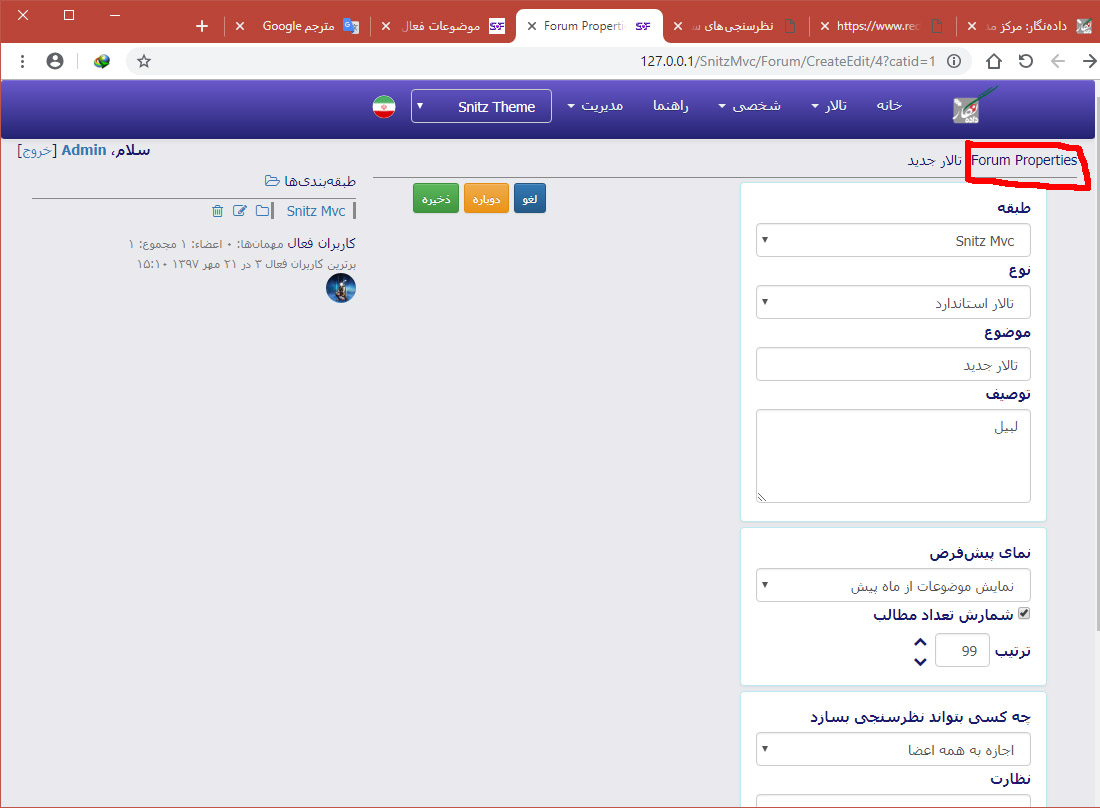Open the طبقه dropdown showing Snitz Mvc
The image size is (1100, 808).
click(893, 241)
